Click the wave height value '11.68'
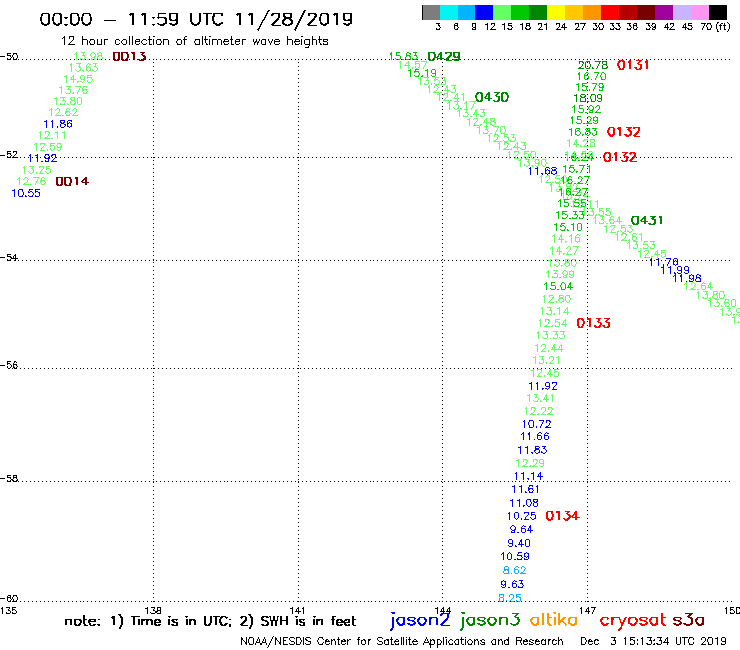The height and width of the screenshot is (650, 740). tap(542, 171)
